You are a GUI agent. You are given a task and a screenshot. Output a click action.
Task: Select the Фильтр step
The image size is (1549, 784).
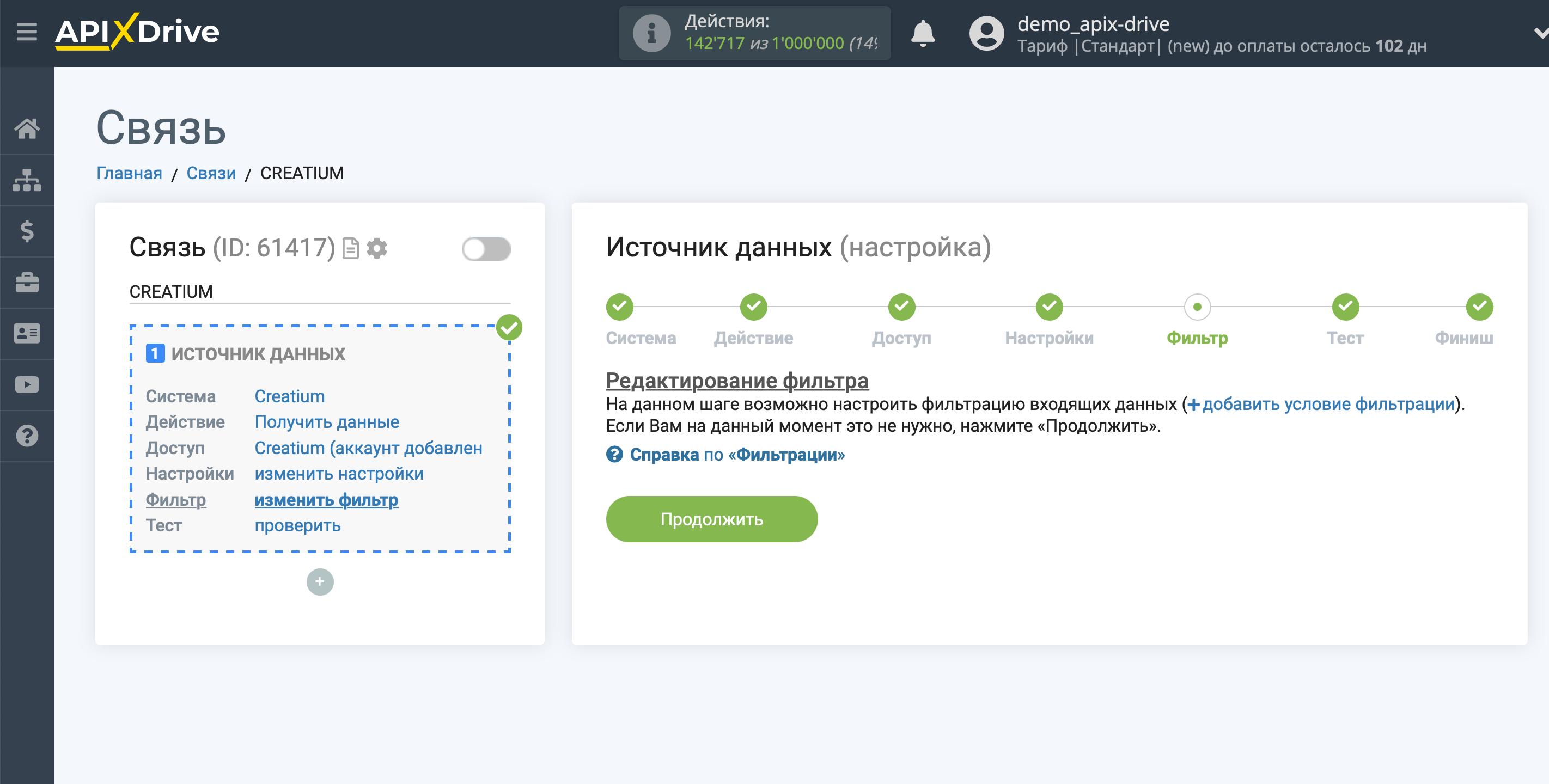(x=1197, y=307)
